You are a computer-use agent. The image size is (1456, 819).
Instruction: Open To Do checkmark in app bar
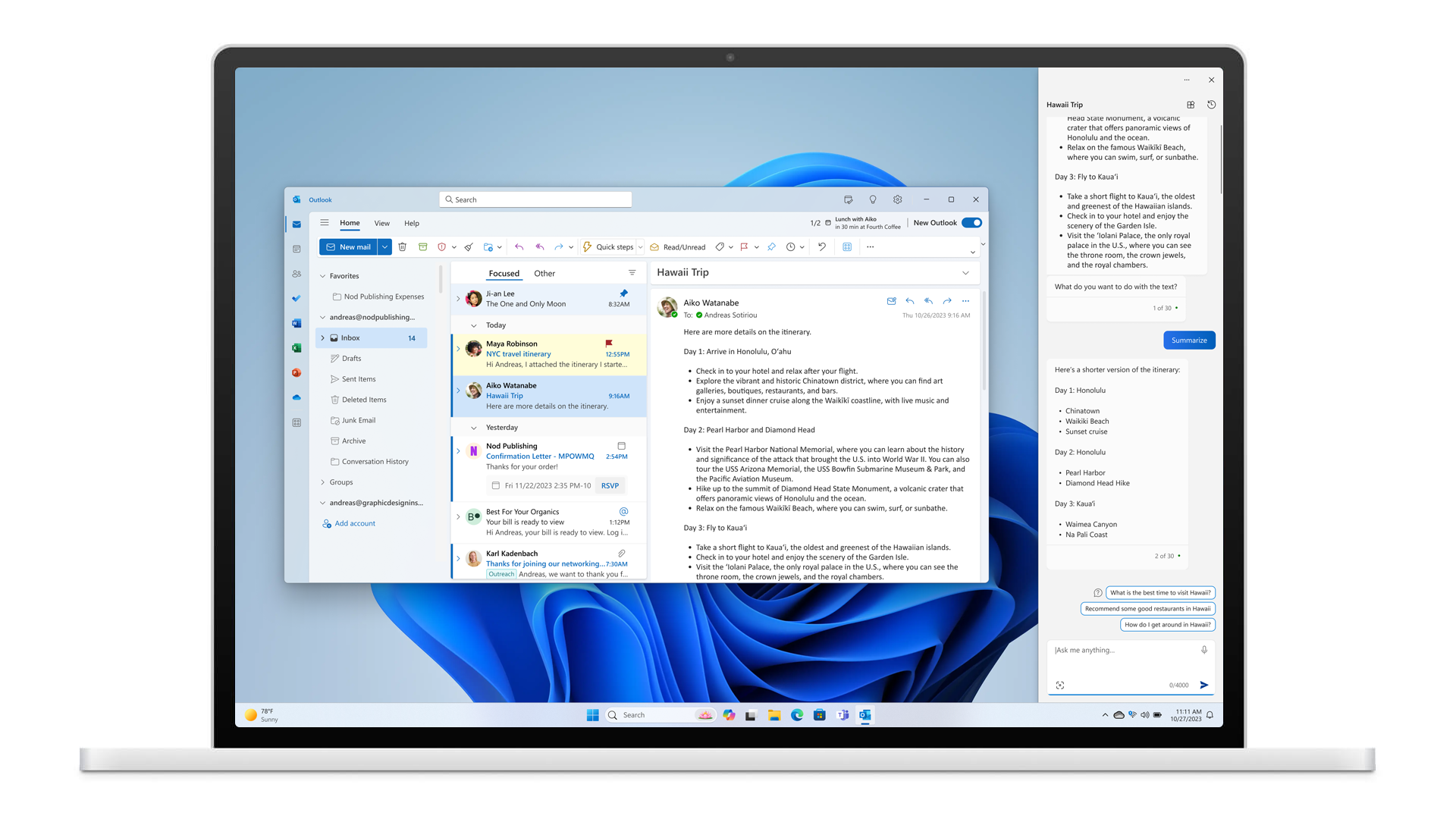(x=297, y=299)
